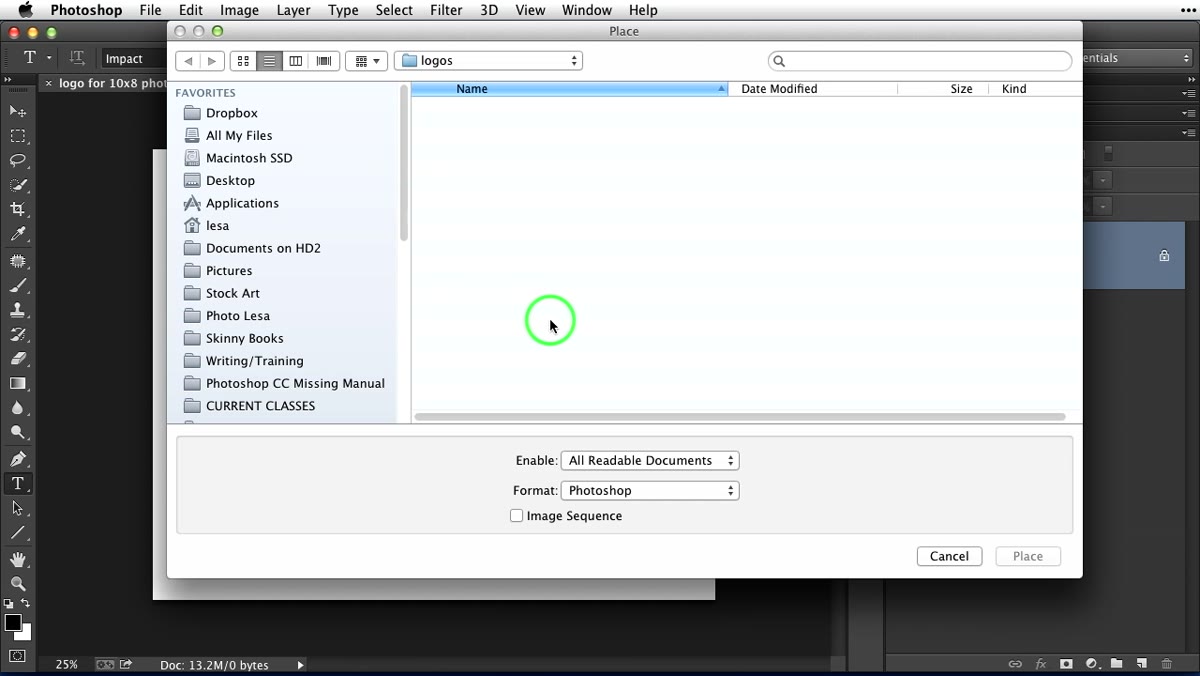Select the History Brush tool
The width and height of the screenshot is (1200, 676).
(x=18, y=335)
